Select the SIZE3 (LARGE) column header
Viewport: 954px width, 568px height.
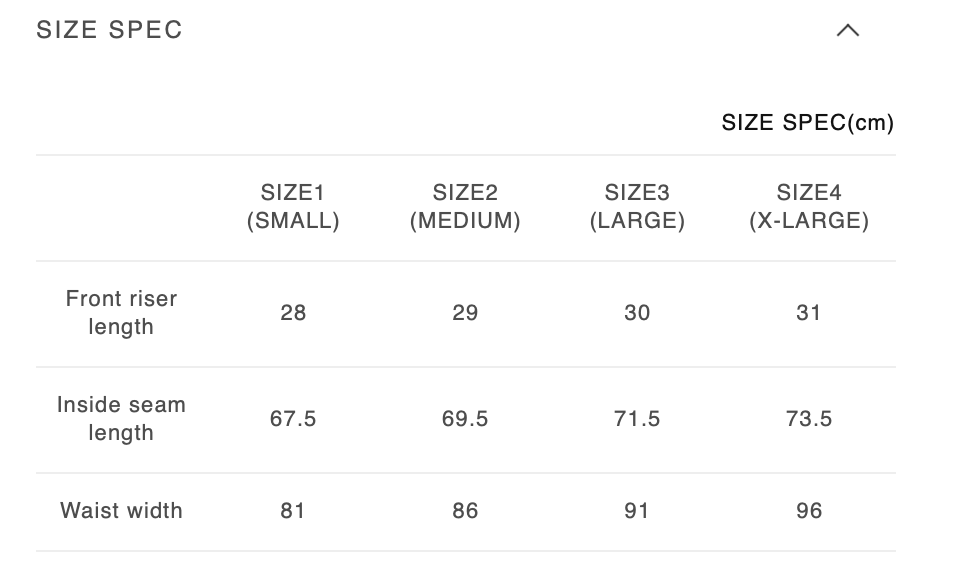(x=637, y=207)
